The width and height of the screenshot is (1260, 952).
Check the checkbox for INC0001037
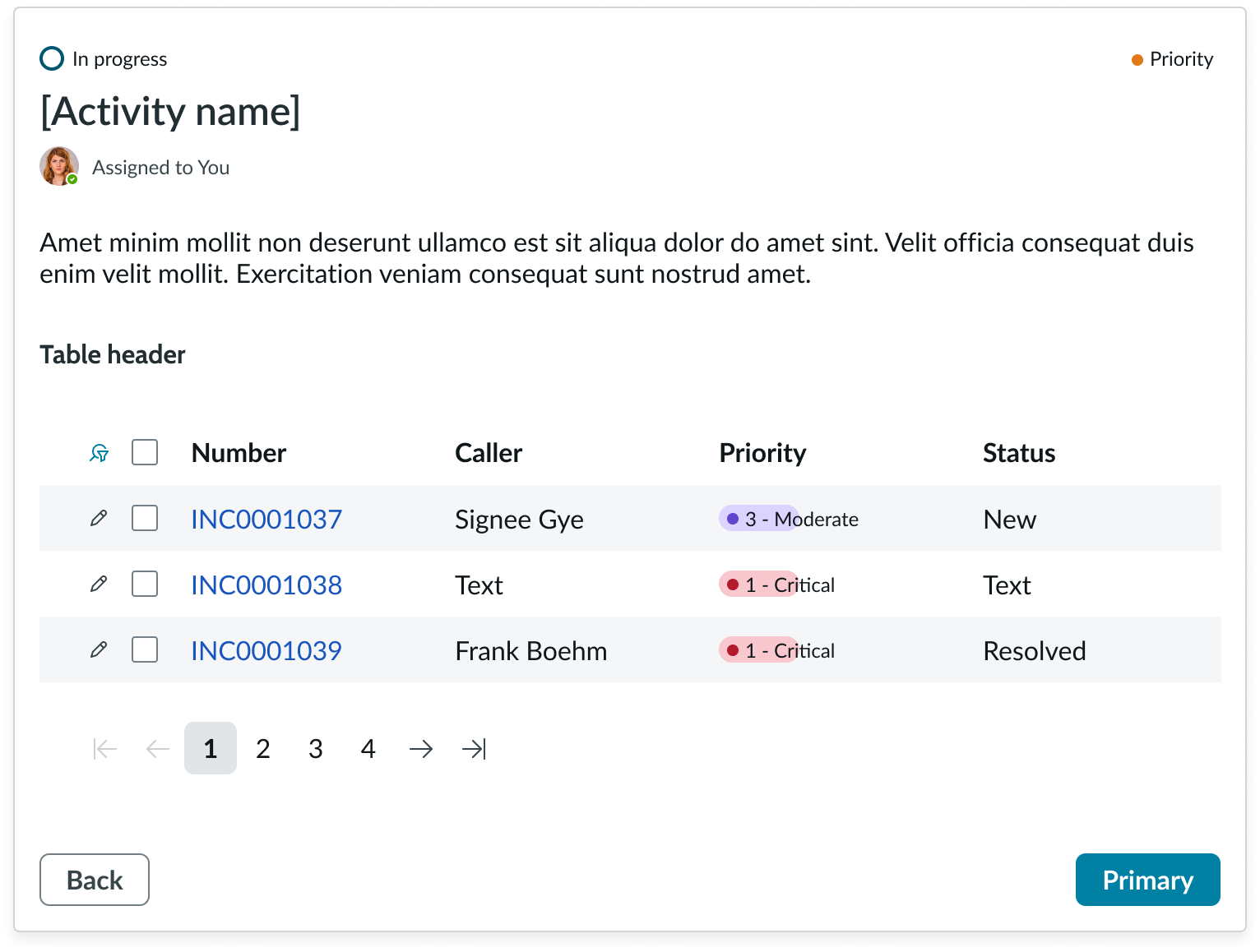tap(144, 518)
